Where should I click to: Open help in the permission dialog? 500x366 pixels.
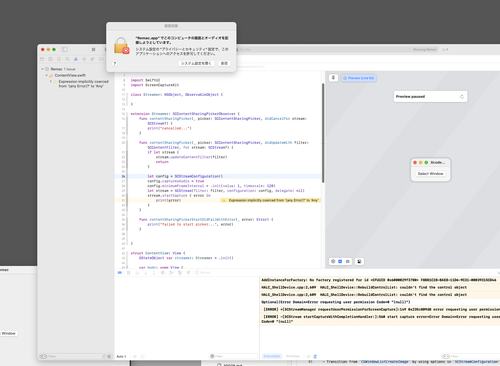pyautogui.click(x=115, y=63)
